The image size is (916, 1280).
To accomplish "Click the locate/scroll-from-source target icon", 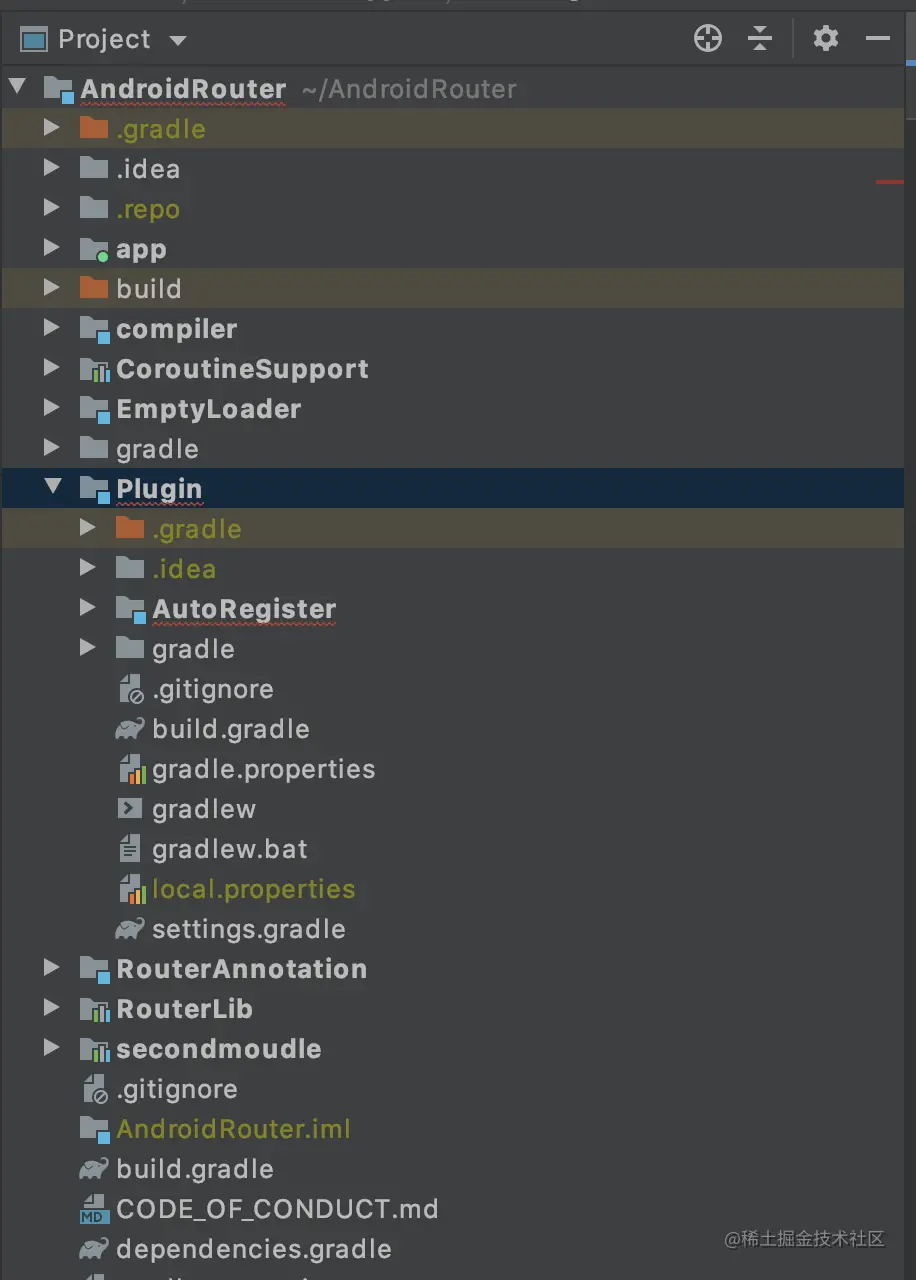I will (x=708, y=39).
